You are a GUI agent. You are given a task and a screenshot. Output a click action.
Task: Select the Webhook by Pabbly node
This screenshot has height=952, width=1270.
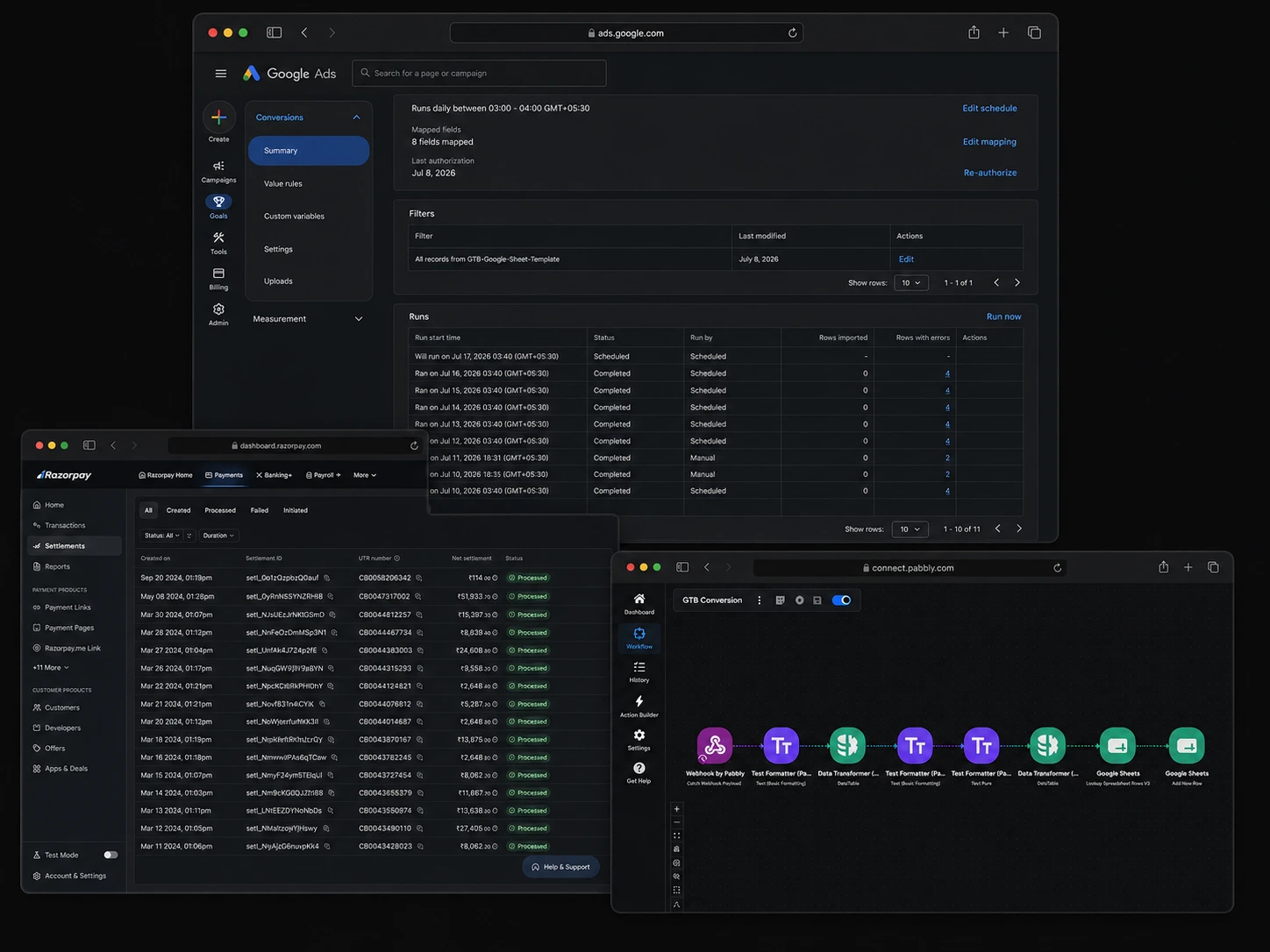point(715,746)
